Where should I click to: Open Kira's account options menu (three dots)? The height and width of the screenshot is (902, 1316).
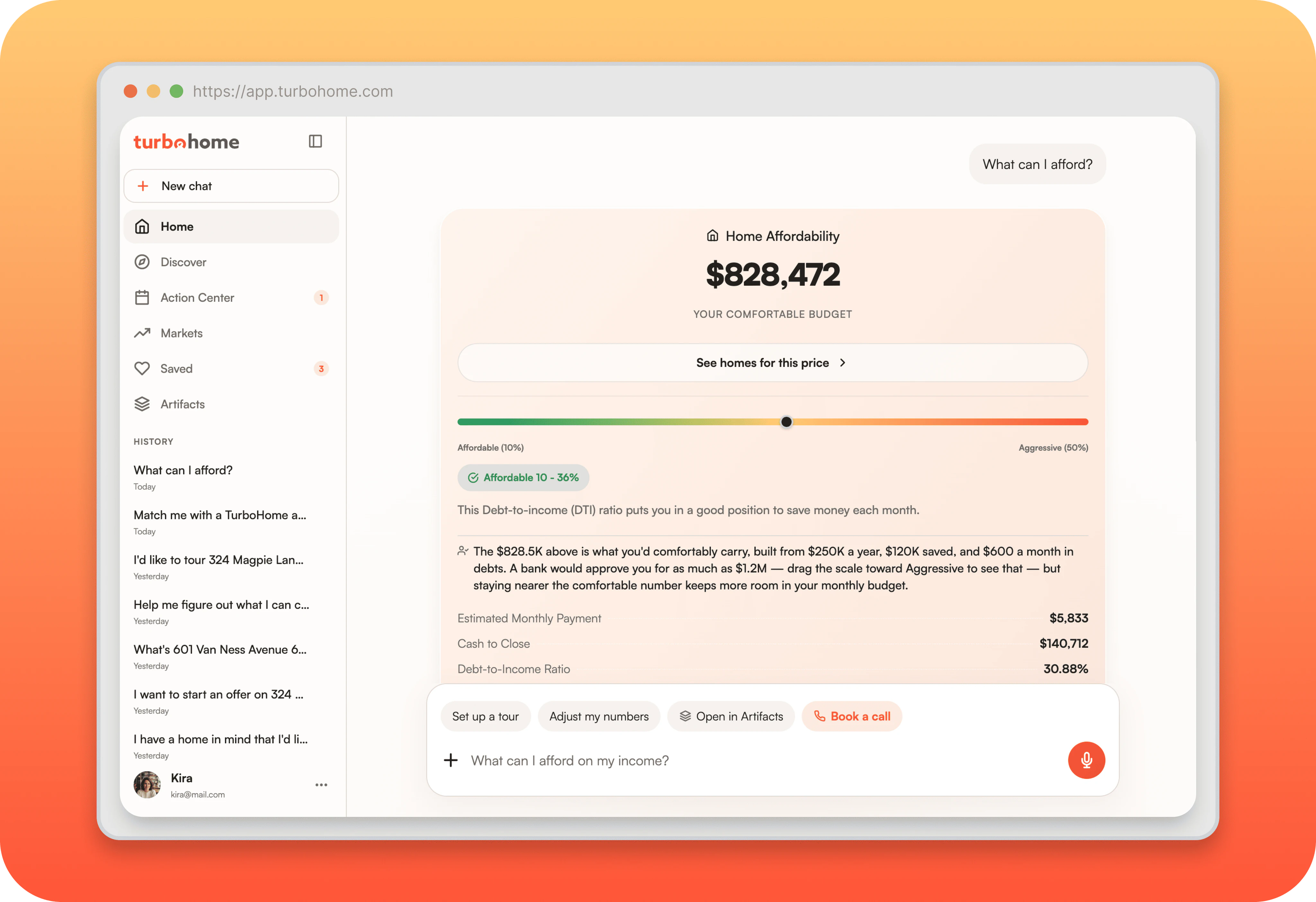[321, 785]
